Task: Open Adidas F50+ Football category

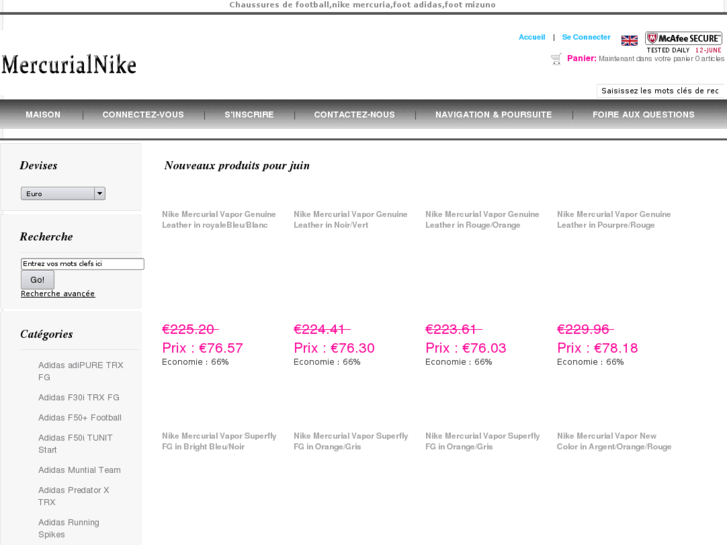Action: pos(80,417)
